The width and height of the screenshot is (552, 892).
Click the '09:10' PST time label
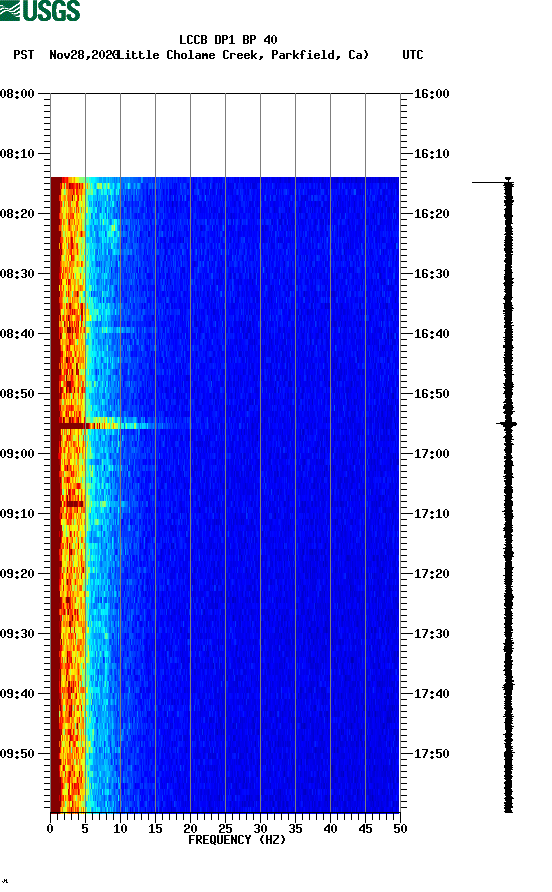[17, 514]
